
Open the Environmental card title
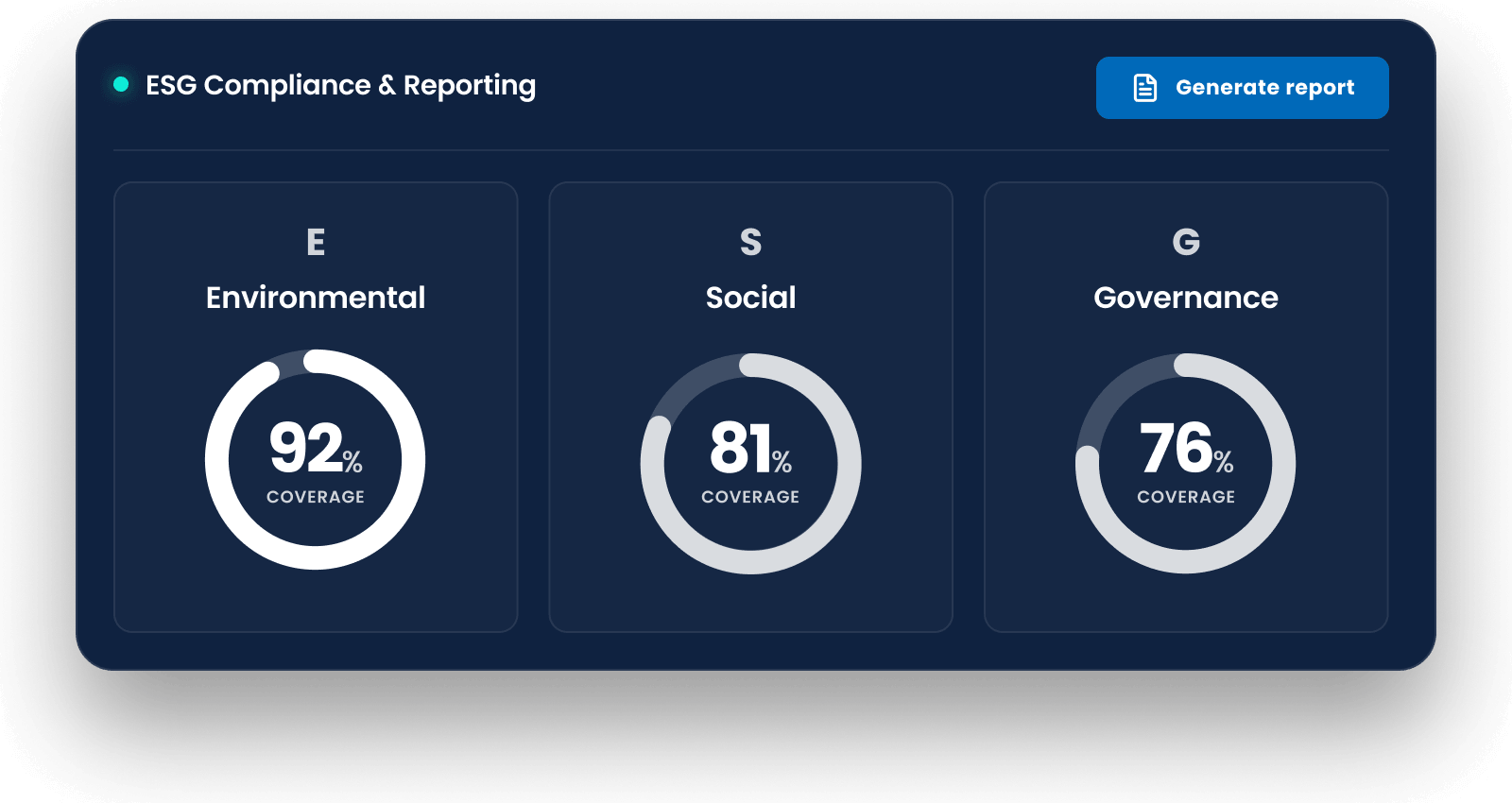tap(316, 298)
